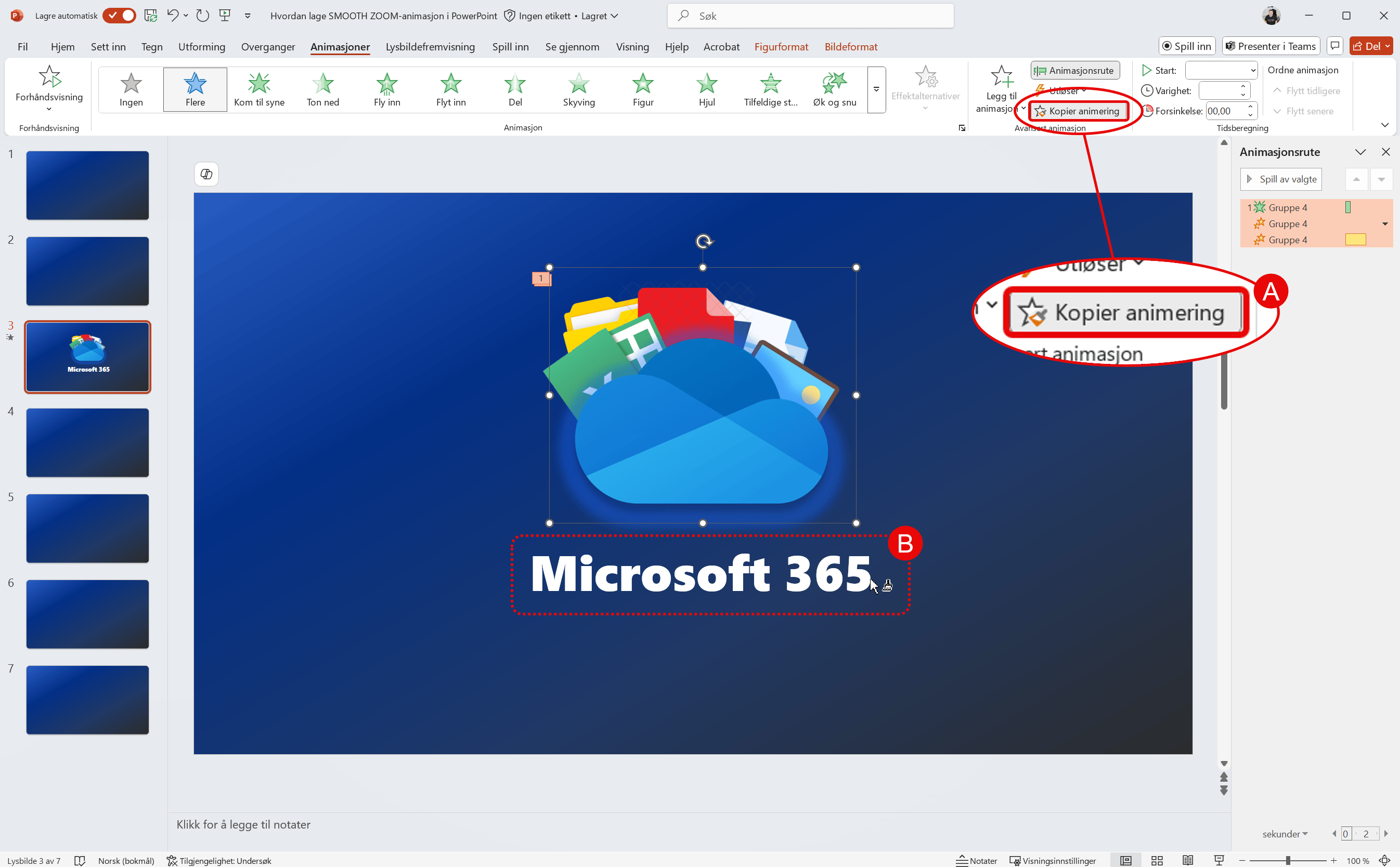Apply the Del animation effect
This screenshot has width=1400, height=867.
click(x=515, y=89)
